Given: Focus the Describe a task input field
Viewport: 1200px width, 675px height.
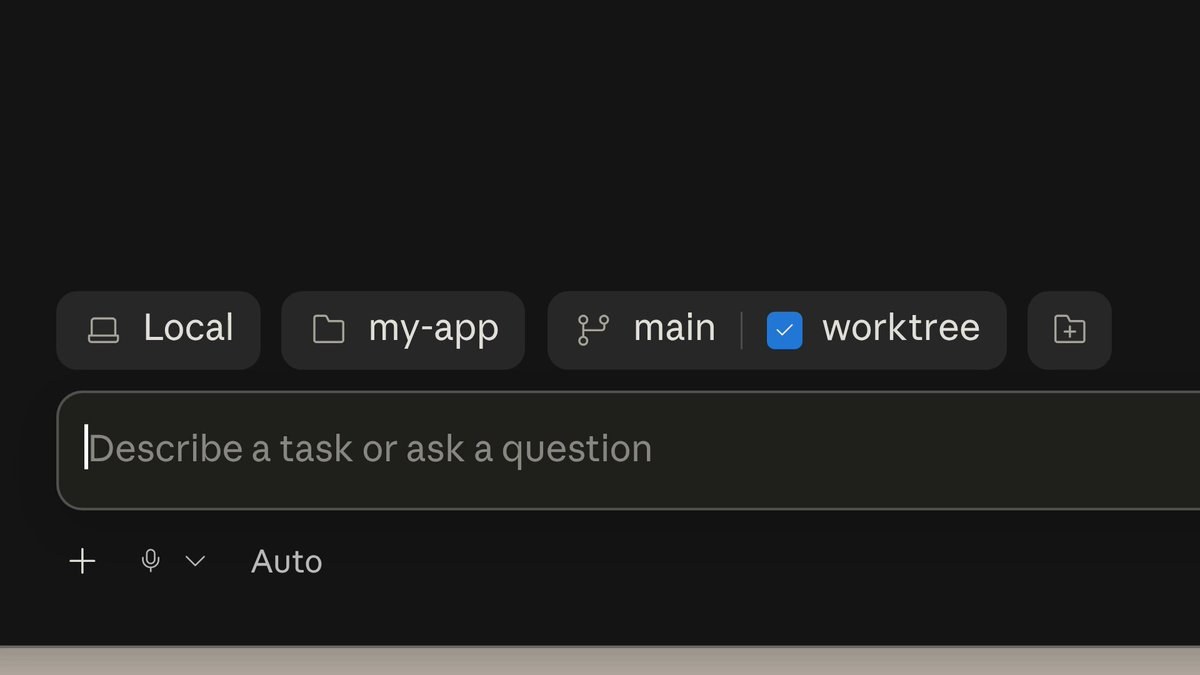Looking at the screenshot, I should (628, 450).
